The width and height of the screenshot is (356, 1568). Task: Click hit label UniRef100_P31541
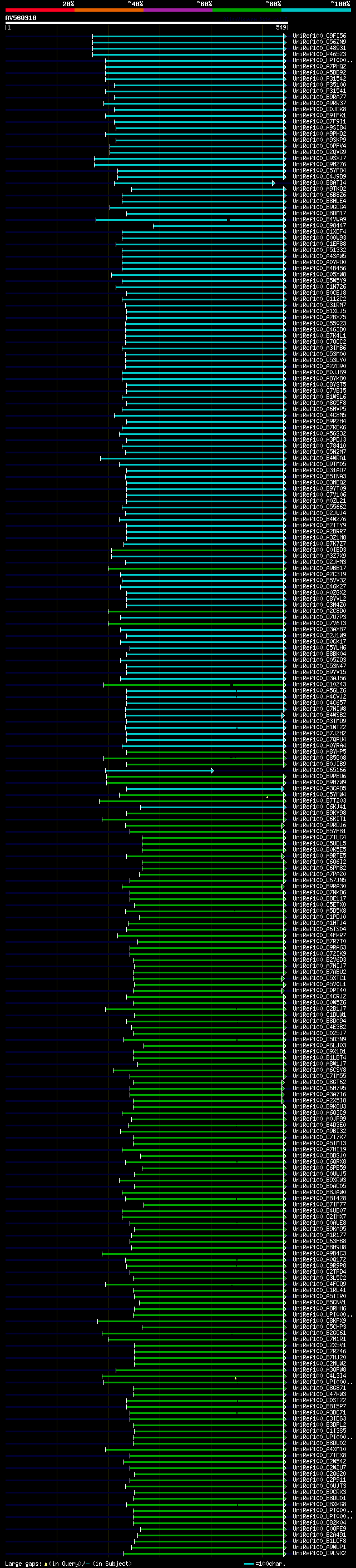(319, 91)
